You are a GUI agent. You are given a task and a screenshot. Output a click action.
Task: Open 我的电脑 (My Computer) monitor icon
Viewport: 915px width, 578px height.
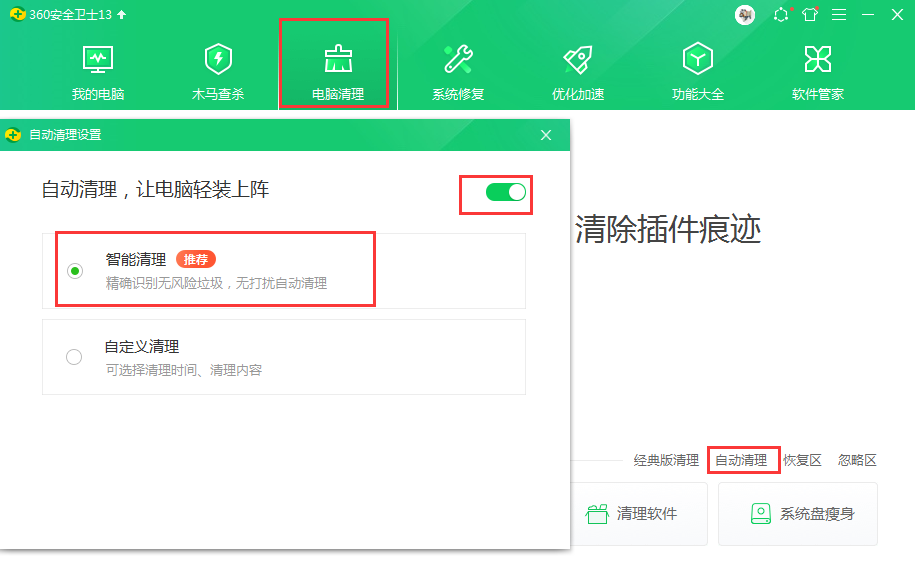(x=98, y=60)
